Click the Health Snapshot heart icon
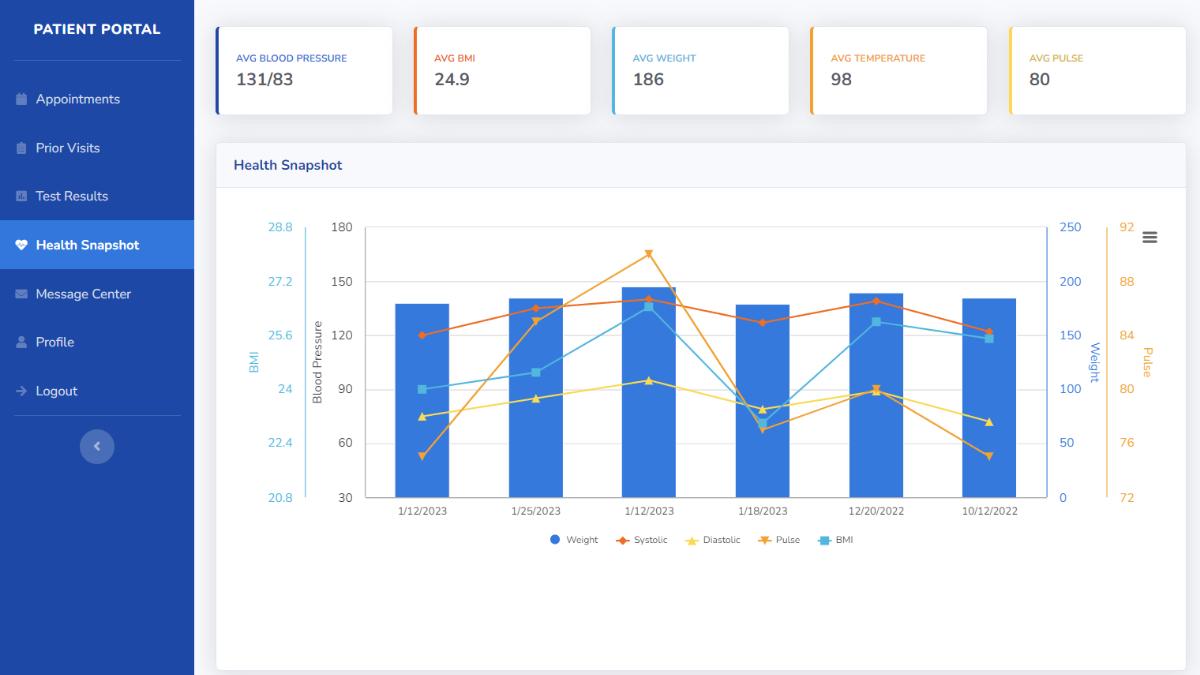The height and width of the screenshot is (675, 1200). point(23,245)
